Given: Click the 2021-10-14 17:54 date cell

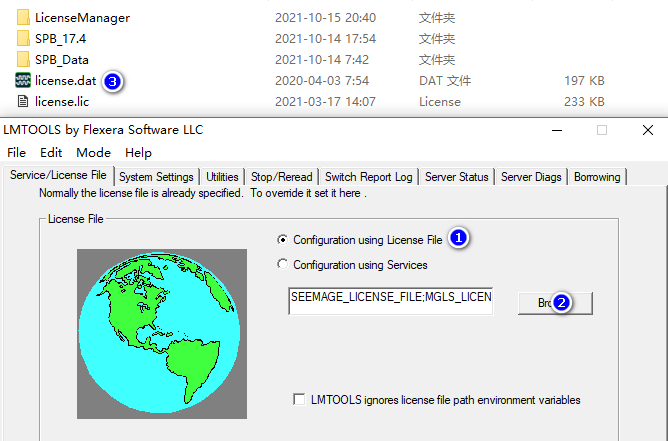Looking at the screenshot, I should click(x=325, y=39).
